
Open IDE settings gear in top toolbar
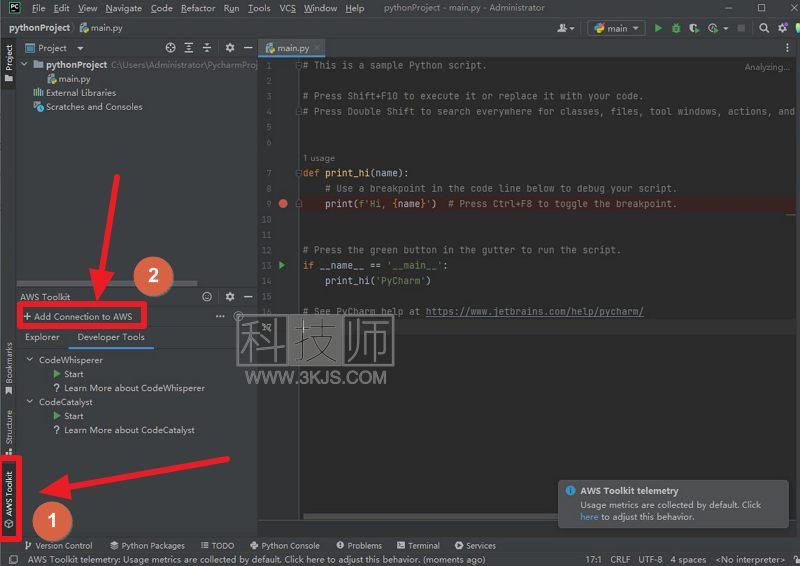tap(783, 28)
